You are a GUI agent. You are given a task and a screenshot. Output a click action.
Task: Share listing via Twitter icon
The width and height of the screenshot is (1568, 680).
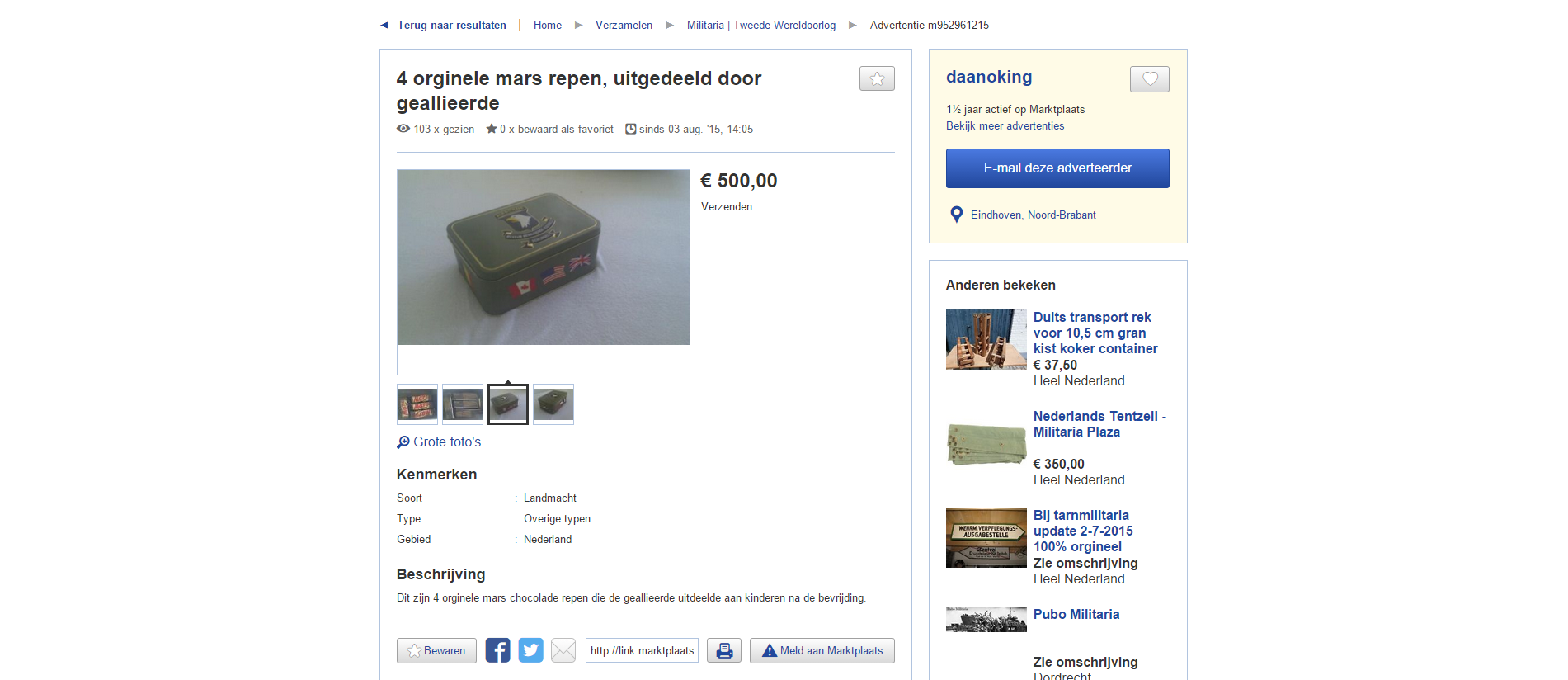[530, 650]
